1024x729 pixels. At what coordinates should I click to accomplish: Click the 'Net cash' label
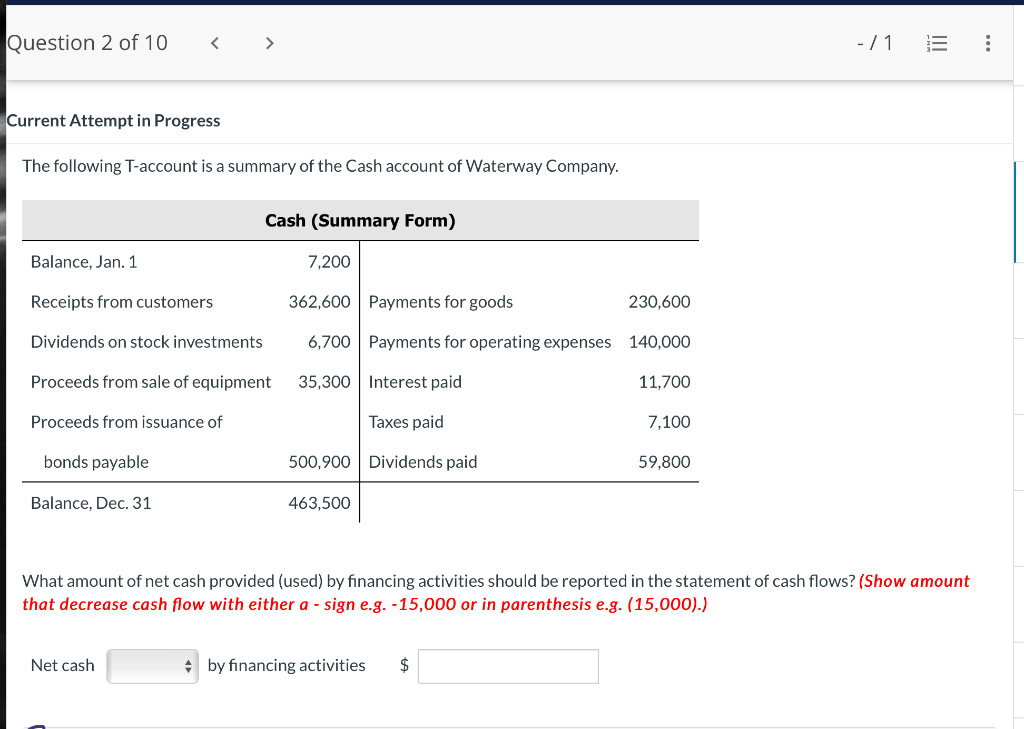click(x=63, y=666)
